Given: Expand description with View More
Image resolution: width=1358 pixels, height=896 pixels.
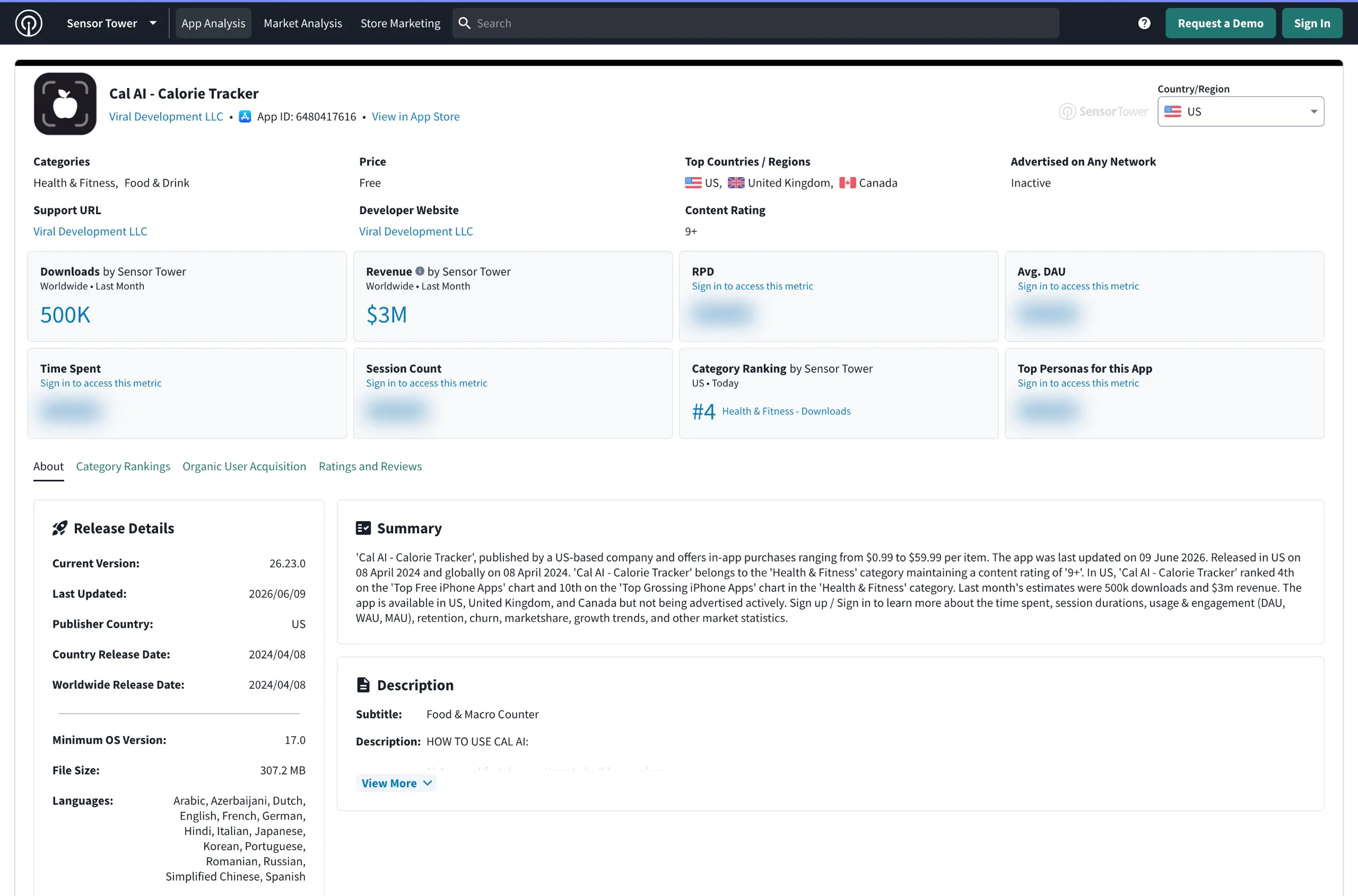Looking at the screenshot, I should click(x=396, y=784).
